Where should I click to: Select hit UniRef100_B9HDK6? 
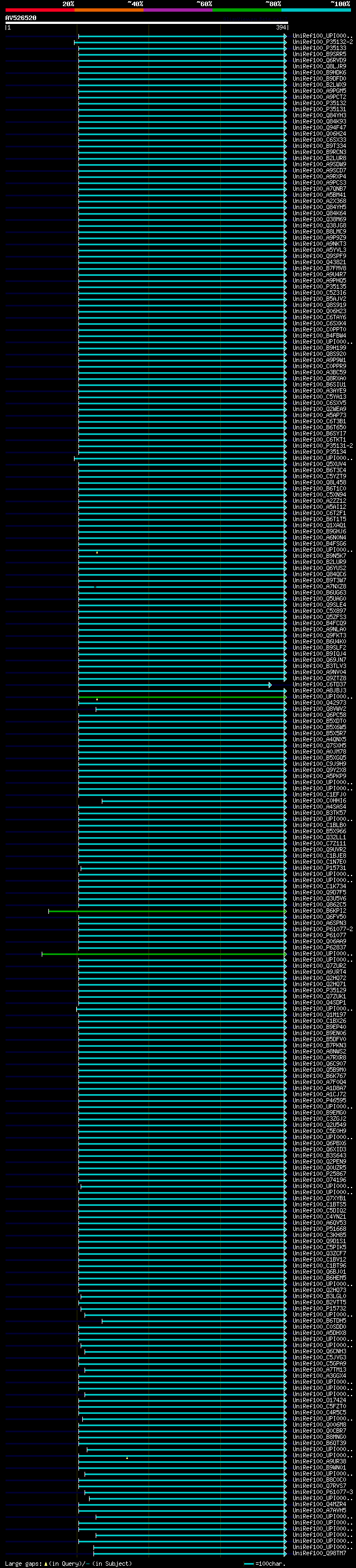coord(319,72)
